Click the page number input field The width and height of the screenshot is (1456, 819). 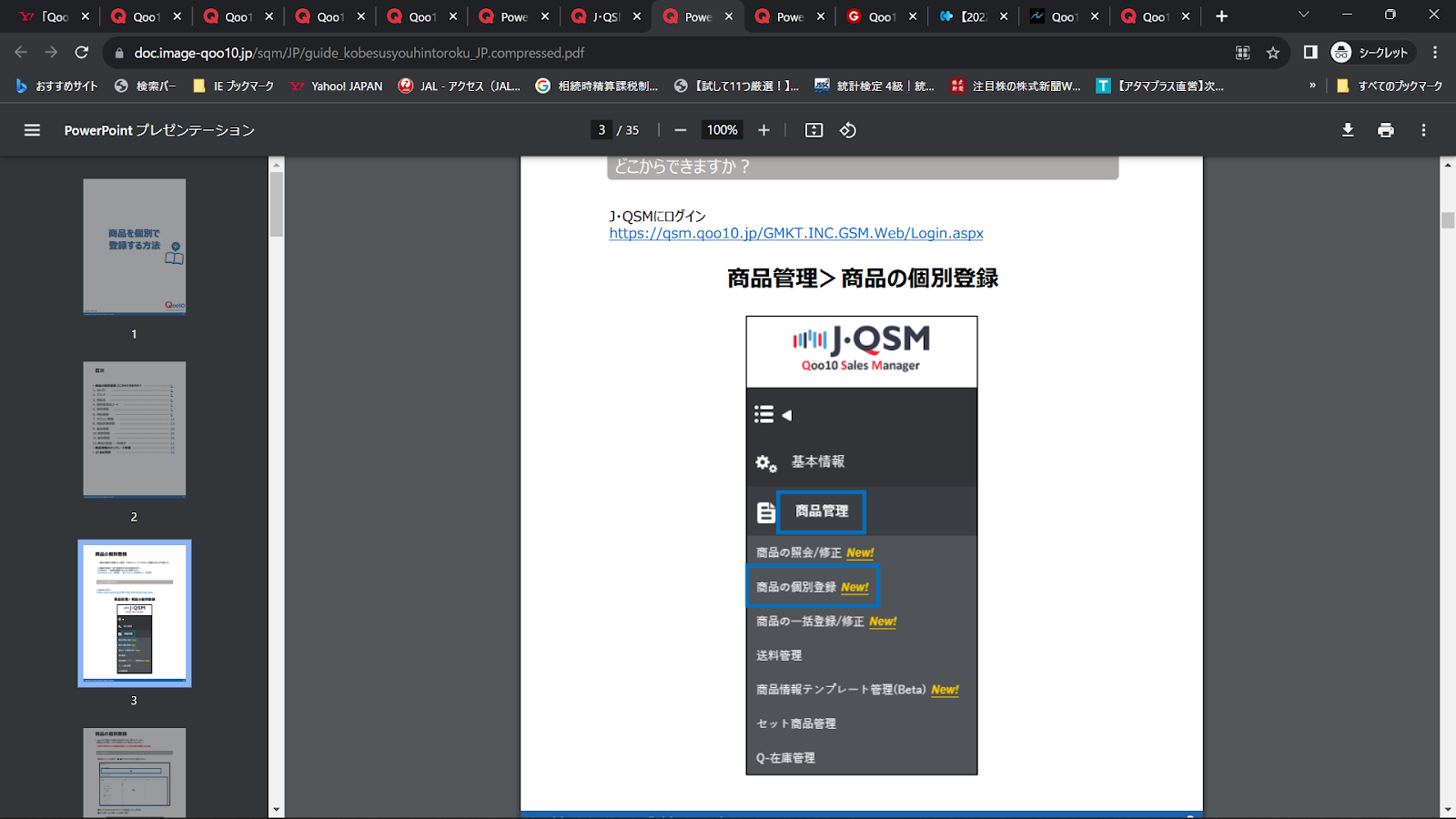click(602, 130)
